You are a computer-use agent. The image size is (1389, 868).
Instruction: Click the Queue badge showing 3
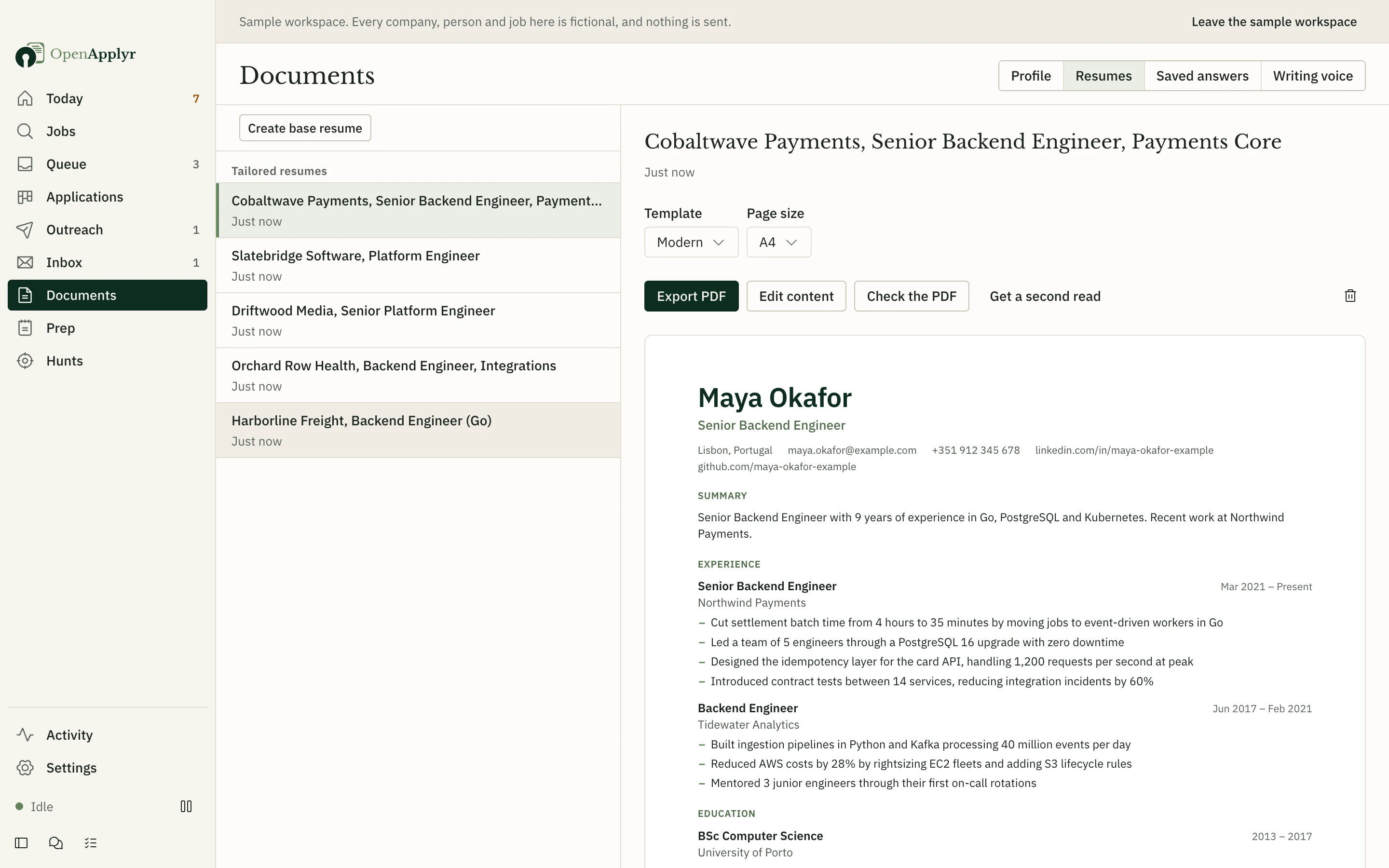click(196, 164)
